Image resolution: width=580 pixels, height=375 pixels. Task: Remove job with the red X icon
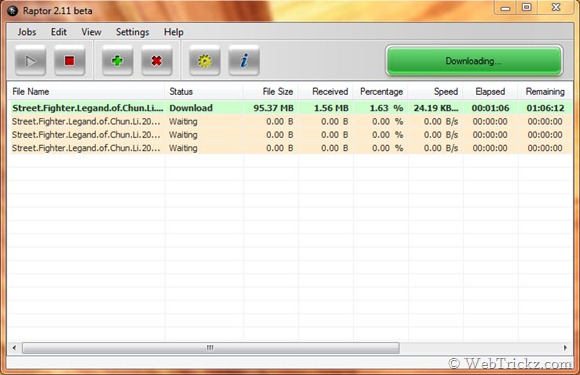point(156,61)
